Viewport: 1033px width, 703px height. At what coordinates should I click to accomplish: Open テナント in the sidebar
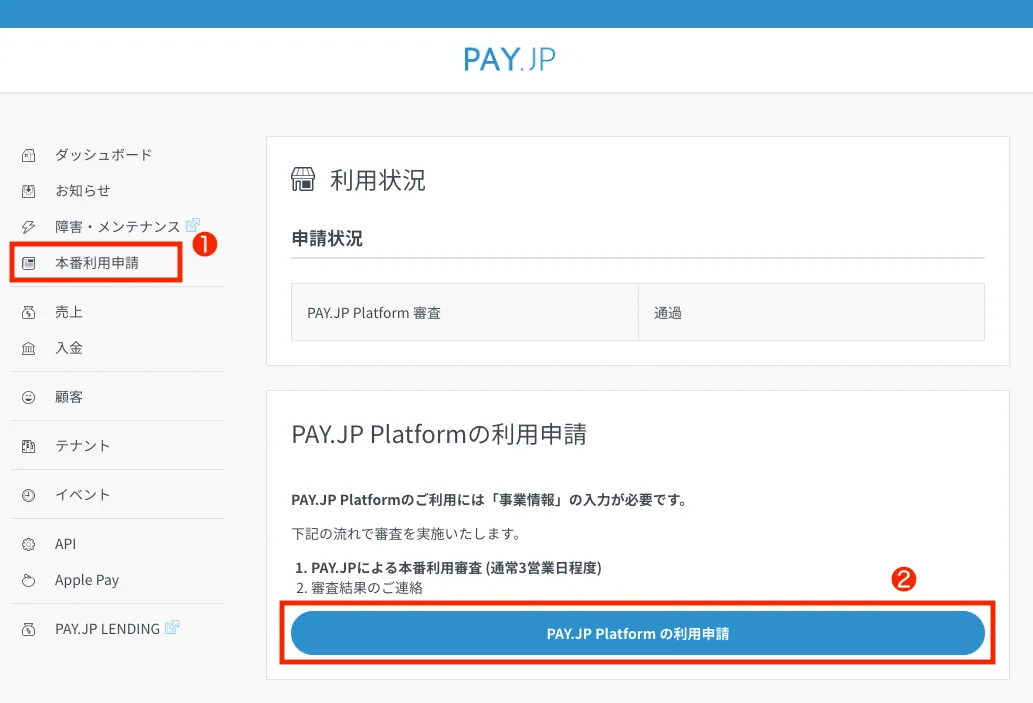coord(82,446)
